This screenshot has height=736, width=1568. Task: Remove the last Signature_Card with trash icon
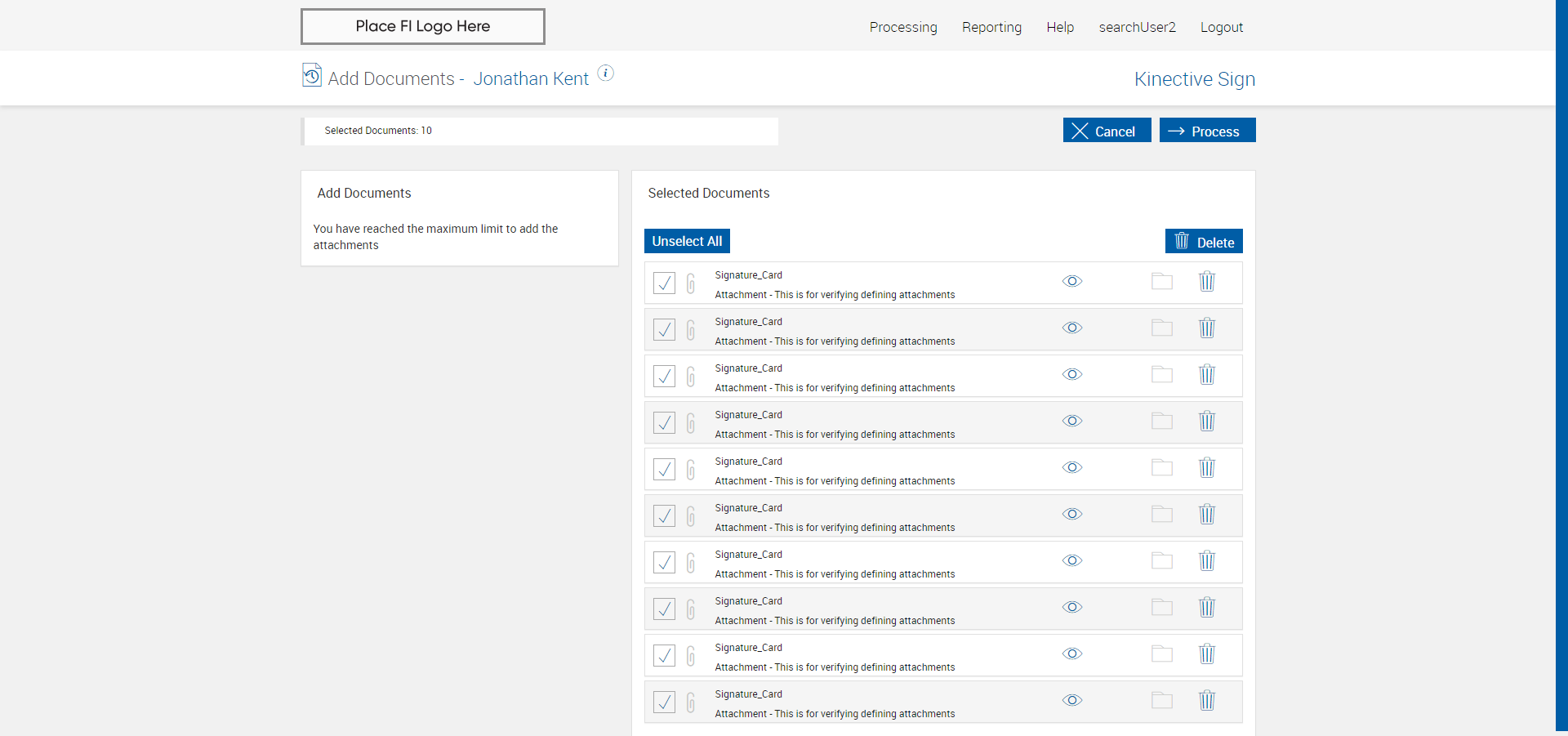point(1206,701)
